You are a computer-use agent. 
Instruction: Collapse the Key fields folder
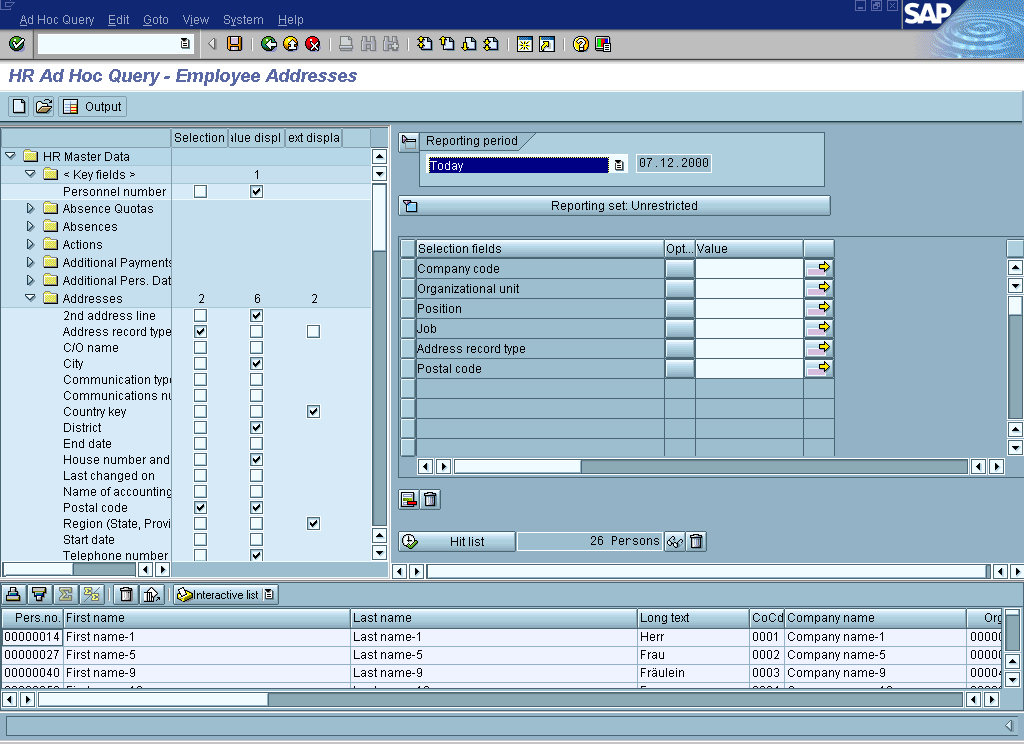(x=30, y=174)
